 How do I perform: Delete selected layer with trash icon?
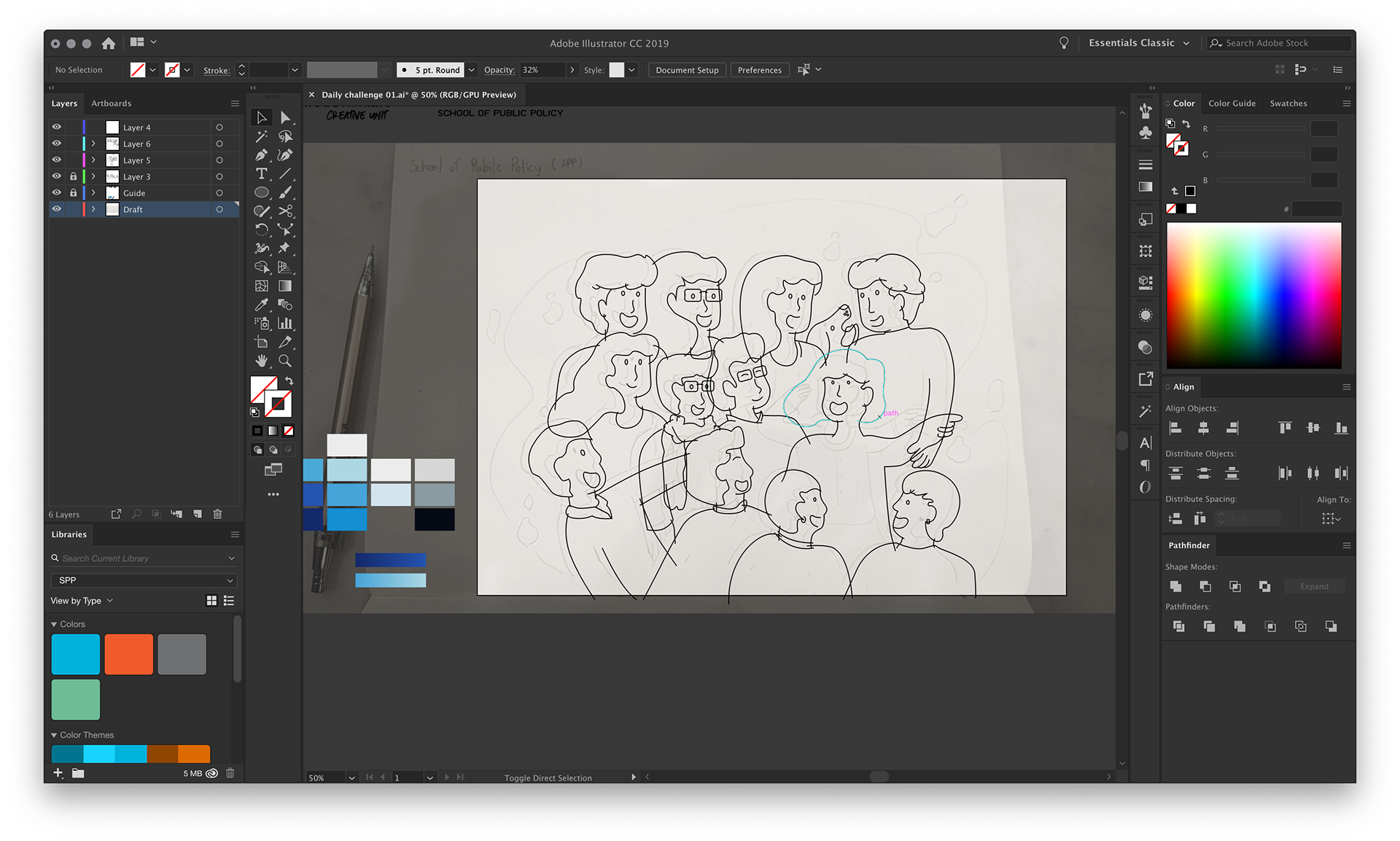pyautogui.click(x=217, y=514)
